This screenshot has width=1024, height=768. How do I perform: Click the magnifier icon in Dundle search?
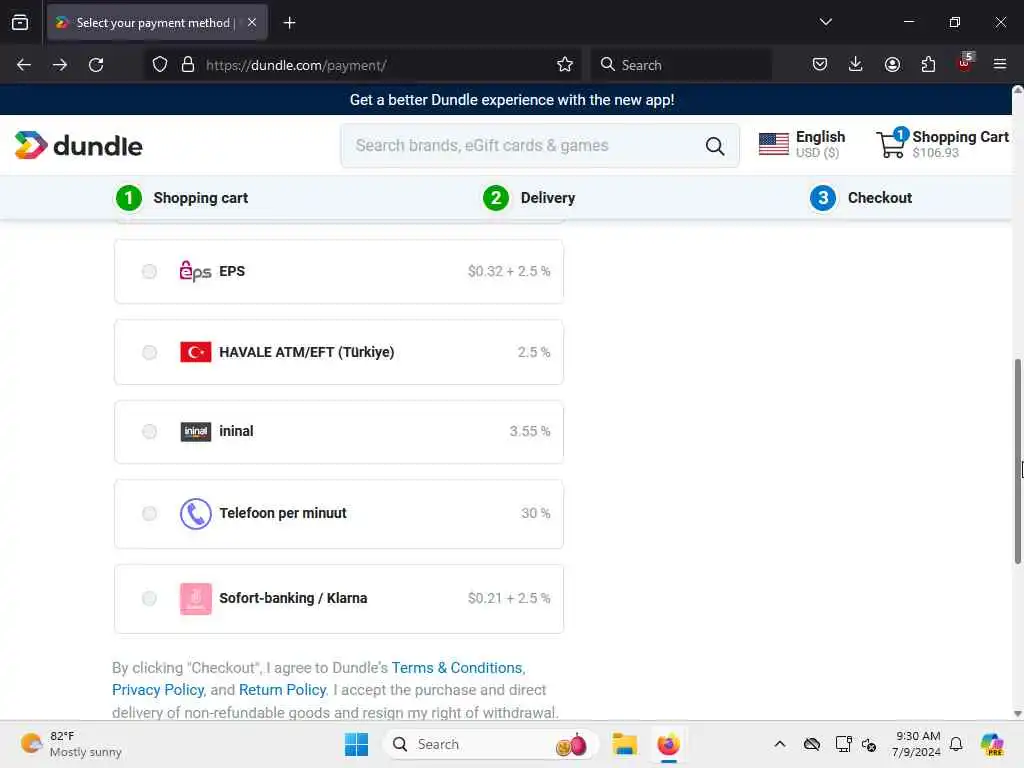[x=715, y=146]
